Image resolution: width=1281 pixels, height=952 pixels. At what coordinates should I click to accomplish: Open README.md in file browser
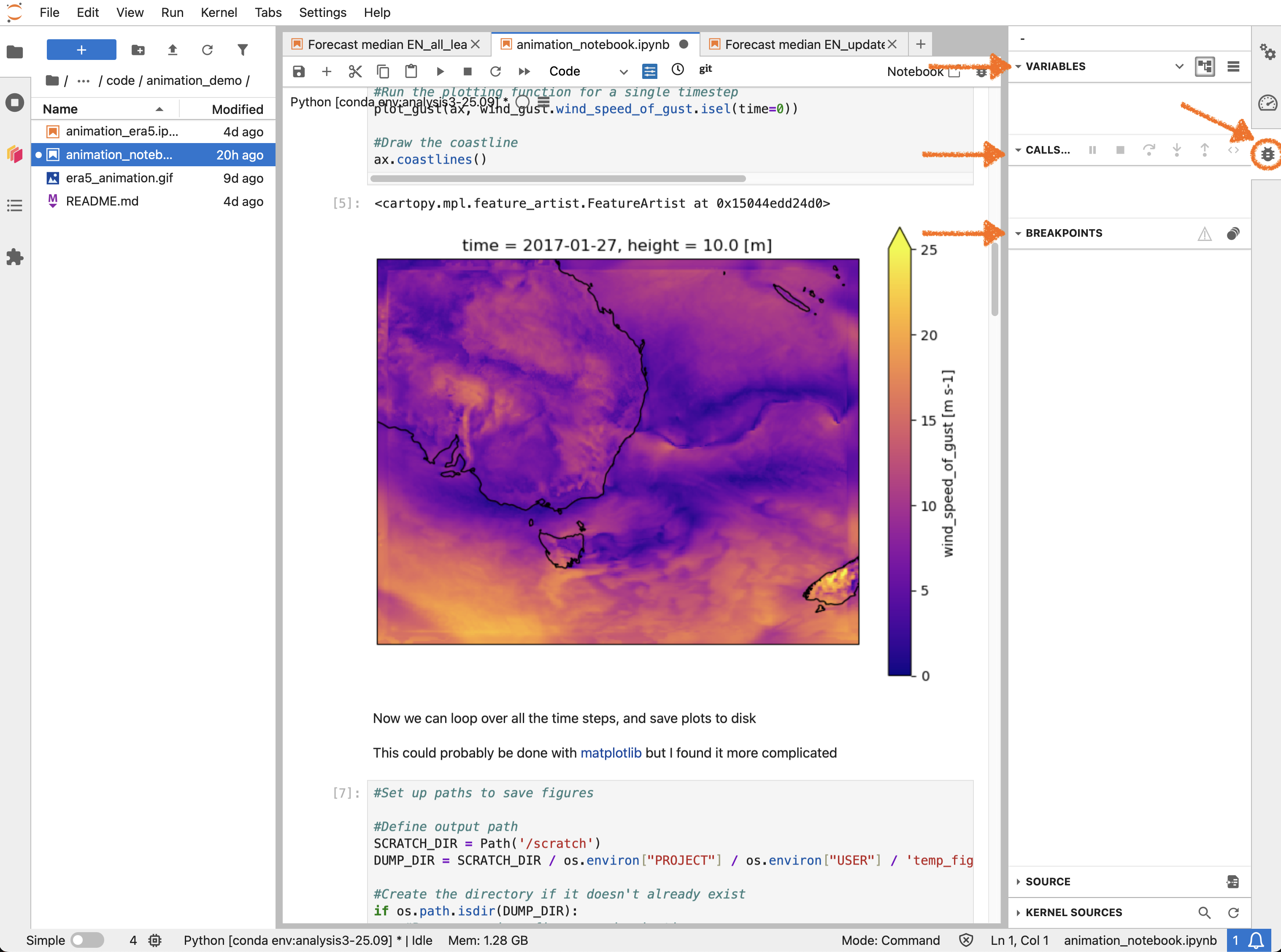102,201
